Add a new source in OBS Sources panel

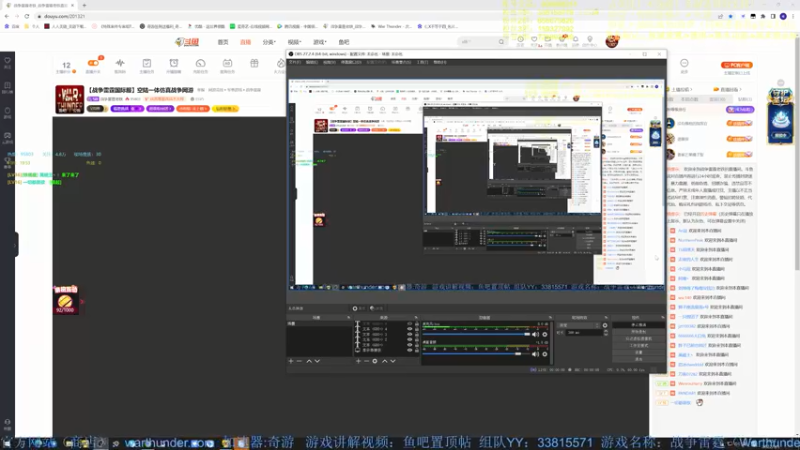pos(358,361)
